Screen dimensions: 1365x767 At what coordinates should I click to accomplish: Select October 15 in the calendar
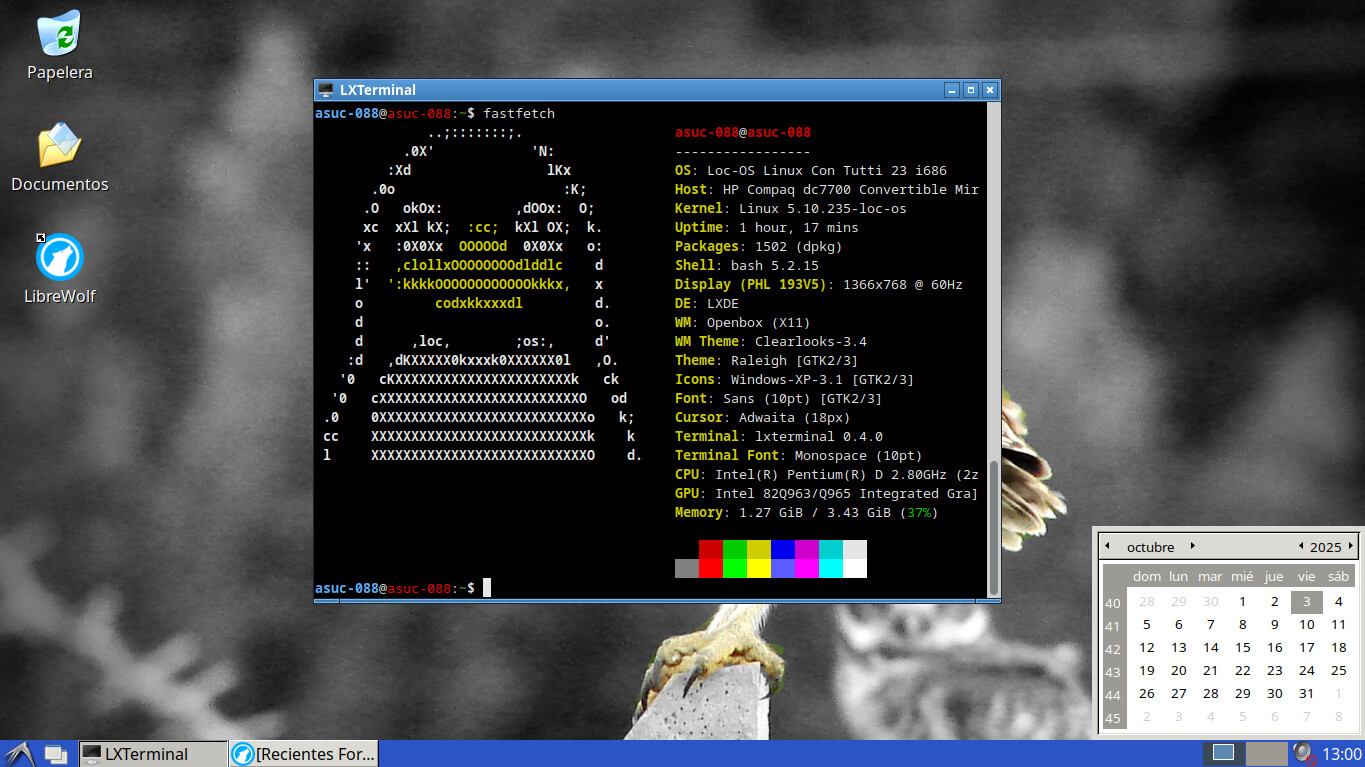[1243, 647]
